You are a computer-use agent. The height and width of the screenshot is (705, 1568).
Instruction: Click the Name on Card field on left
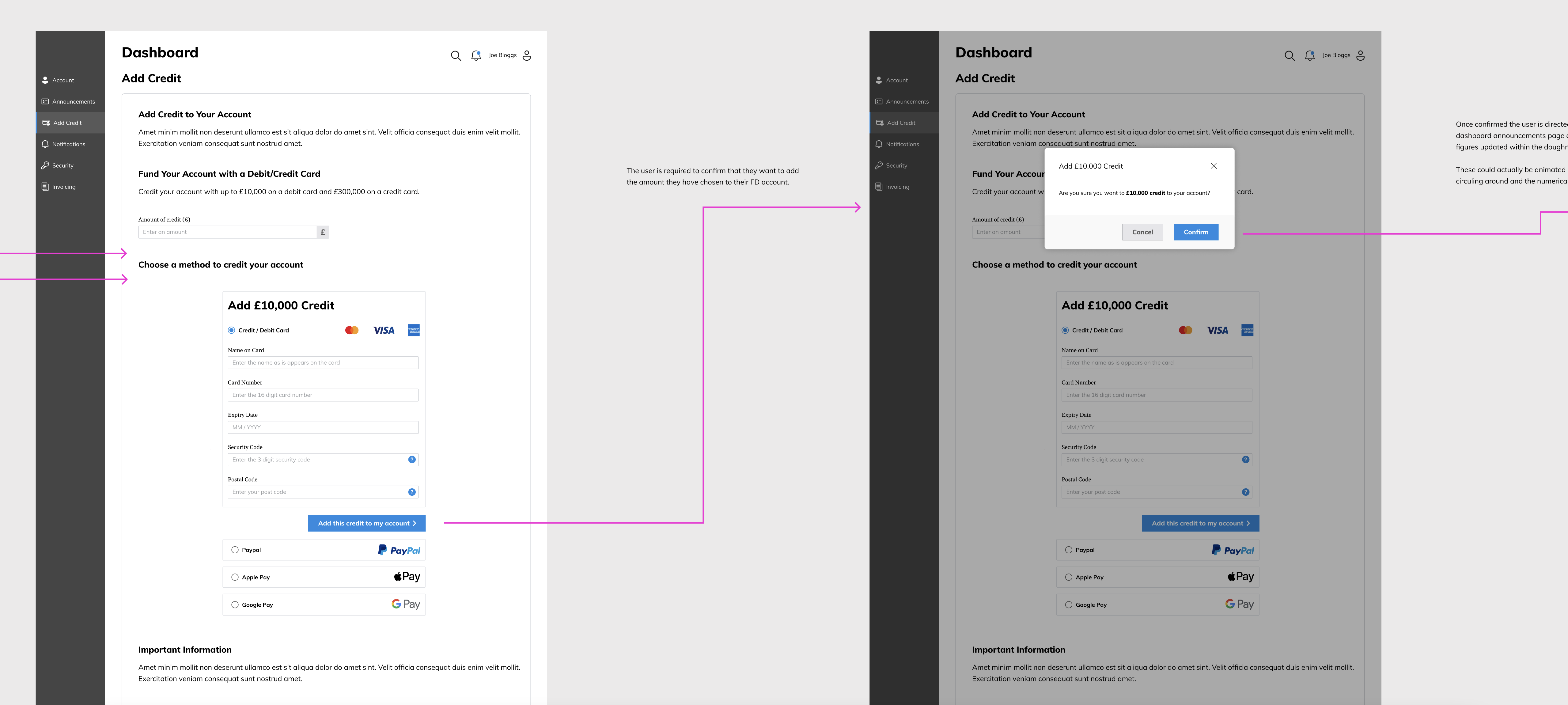(x=323, y=363)
